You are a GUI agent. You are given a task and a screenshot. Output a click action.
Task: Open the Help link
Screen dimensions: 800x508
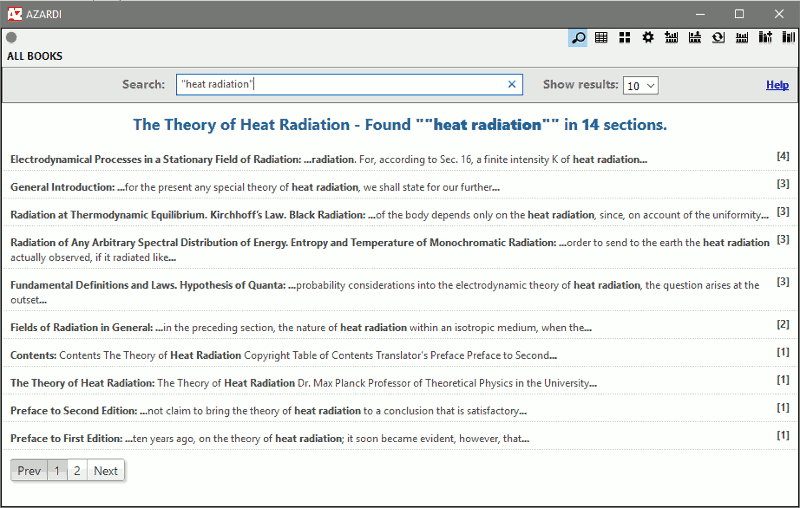click(x=777, y=85)
